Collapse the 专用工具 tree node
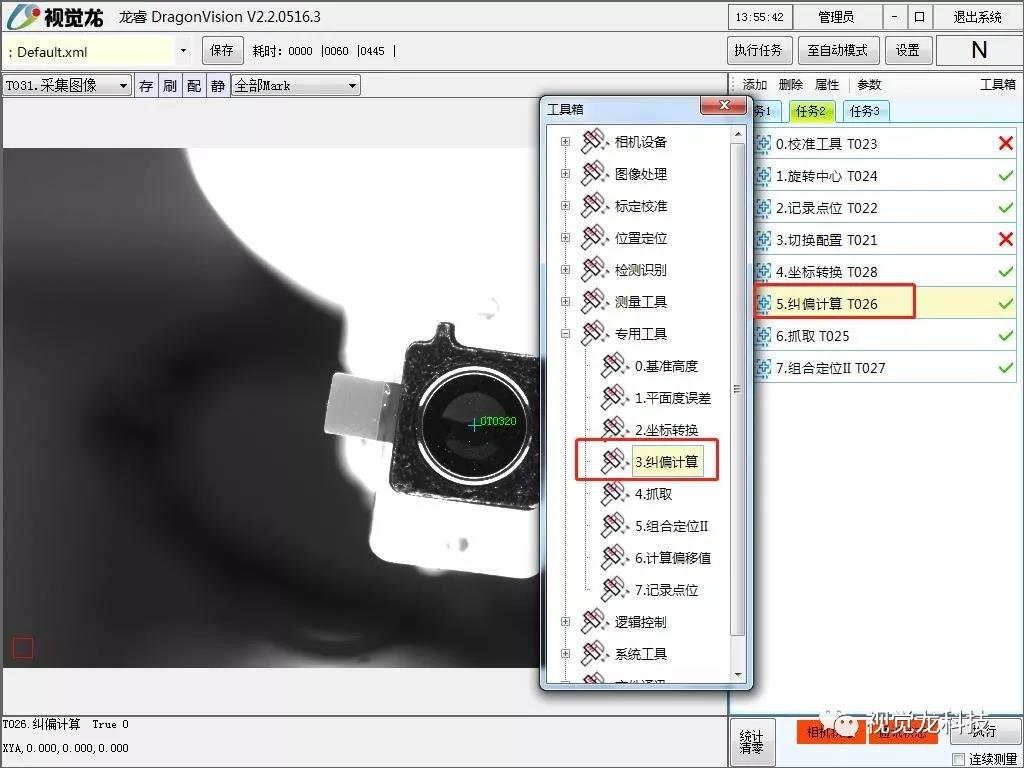 566,334
